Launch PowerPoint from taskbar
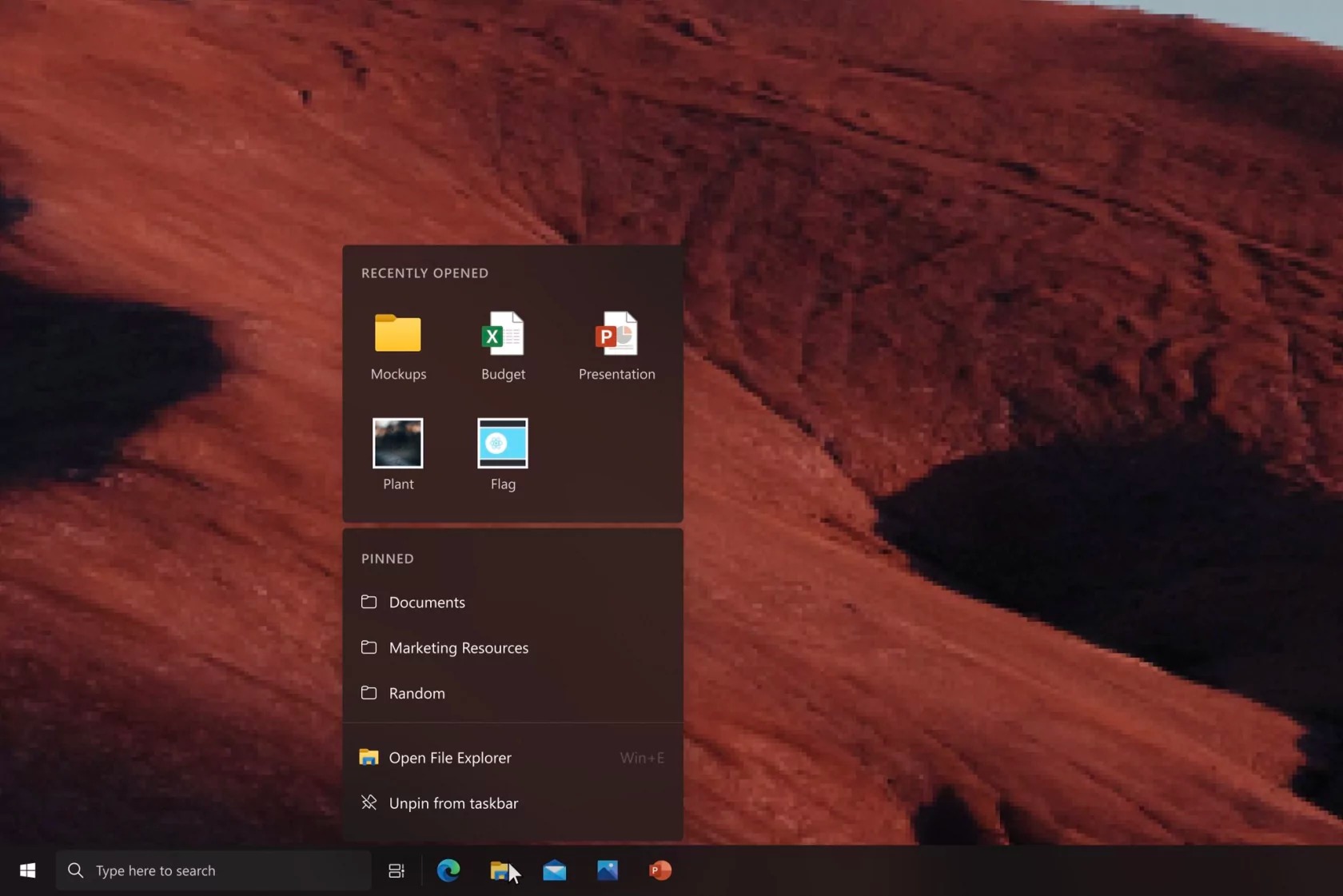 tap(660, 870)
